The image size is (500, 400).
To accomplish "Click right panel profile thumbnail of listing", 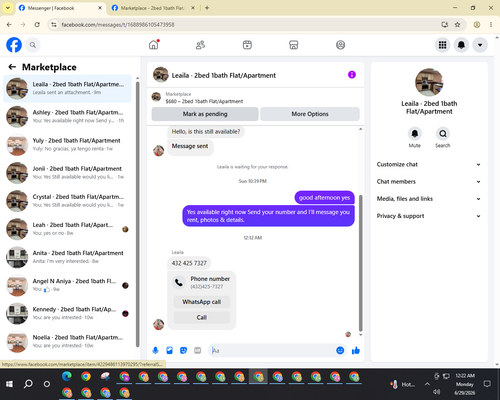I will [x=429, y=82].
